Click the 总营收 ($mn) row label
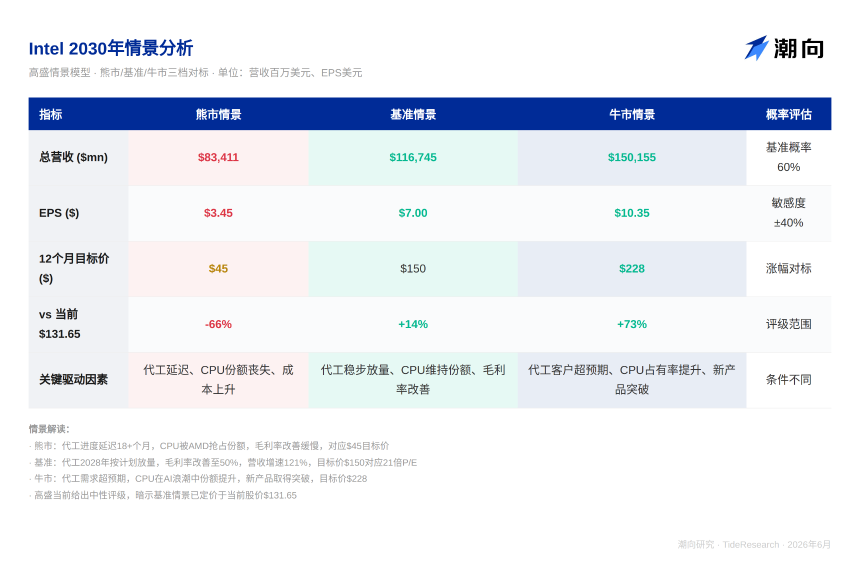 tap(73, 157)
